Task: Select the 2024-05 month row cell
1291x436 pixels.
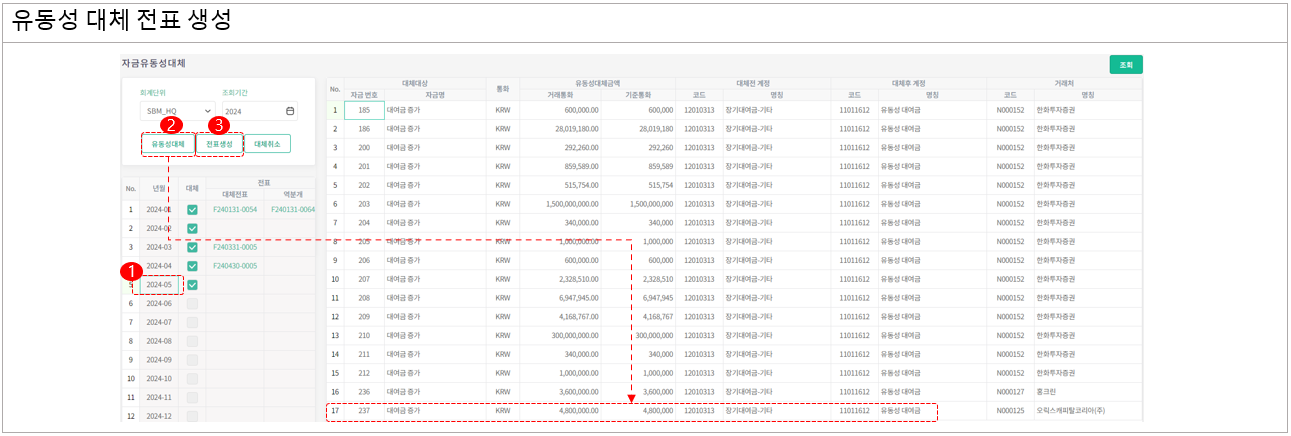Action: pyautogui.click(x=159, y=285)
